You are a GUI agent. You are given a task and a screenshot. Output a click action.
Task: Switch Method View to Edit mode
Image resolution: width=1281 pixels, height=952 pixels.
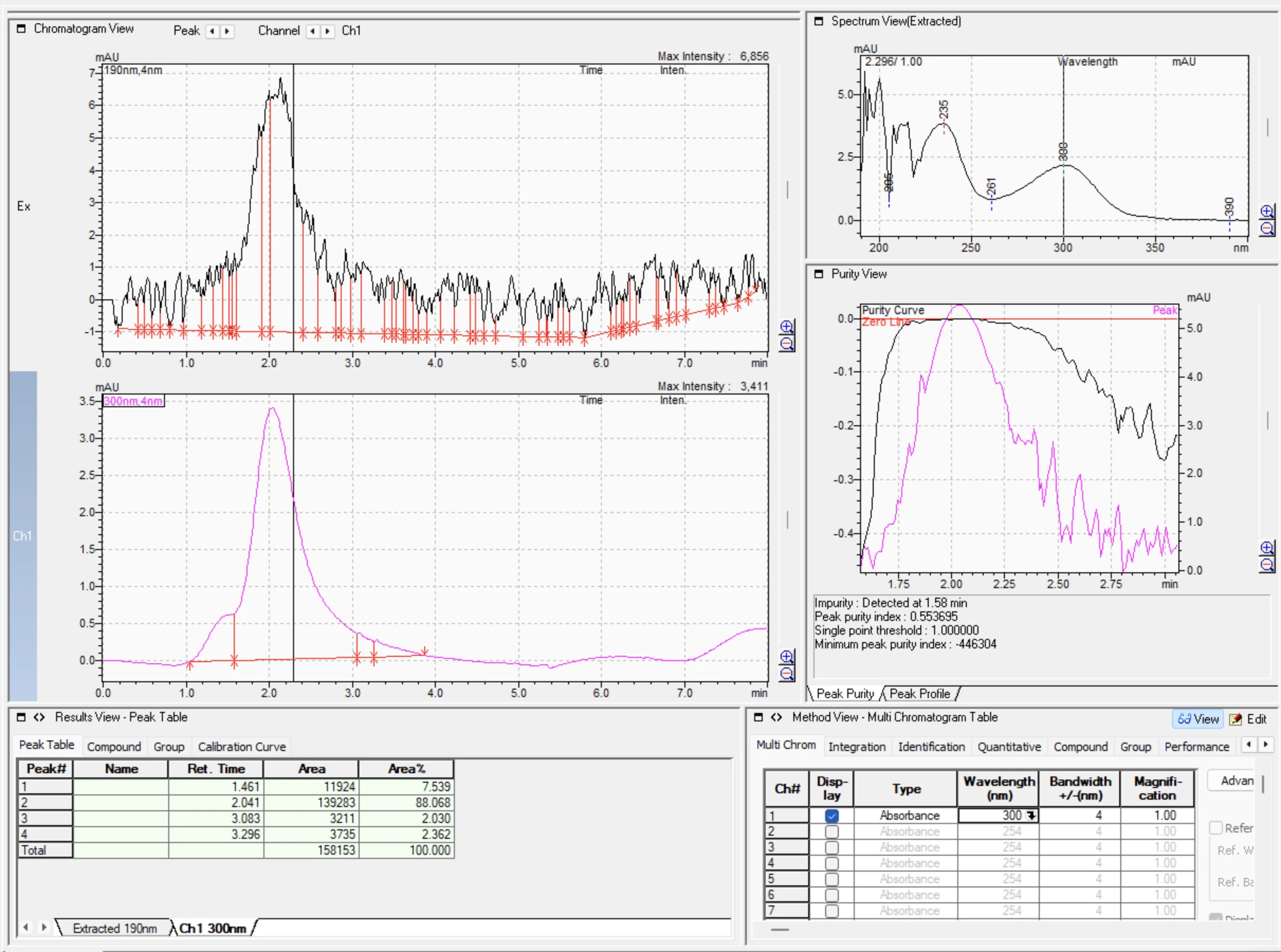[x=1248, y=719]
